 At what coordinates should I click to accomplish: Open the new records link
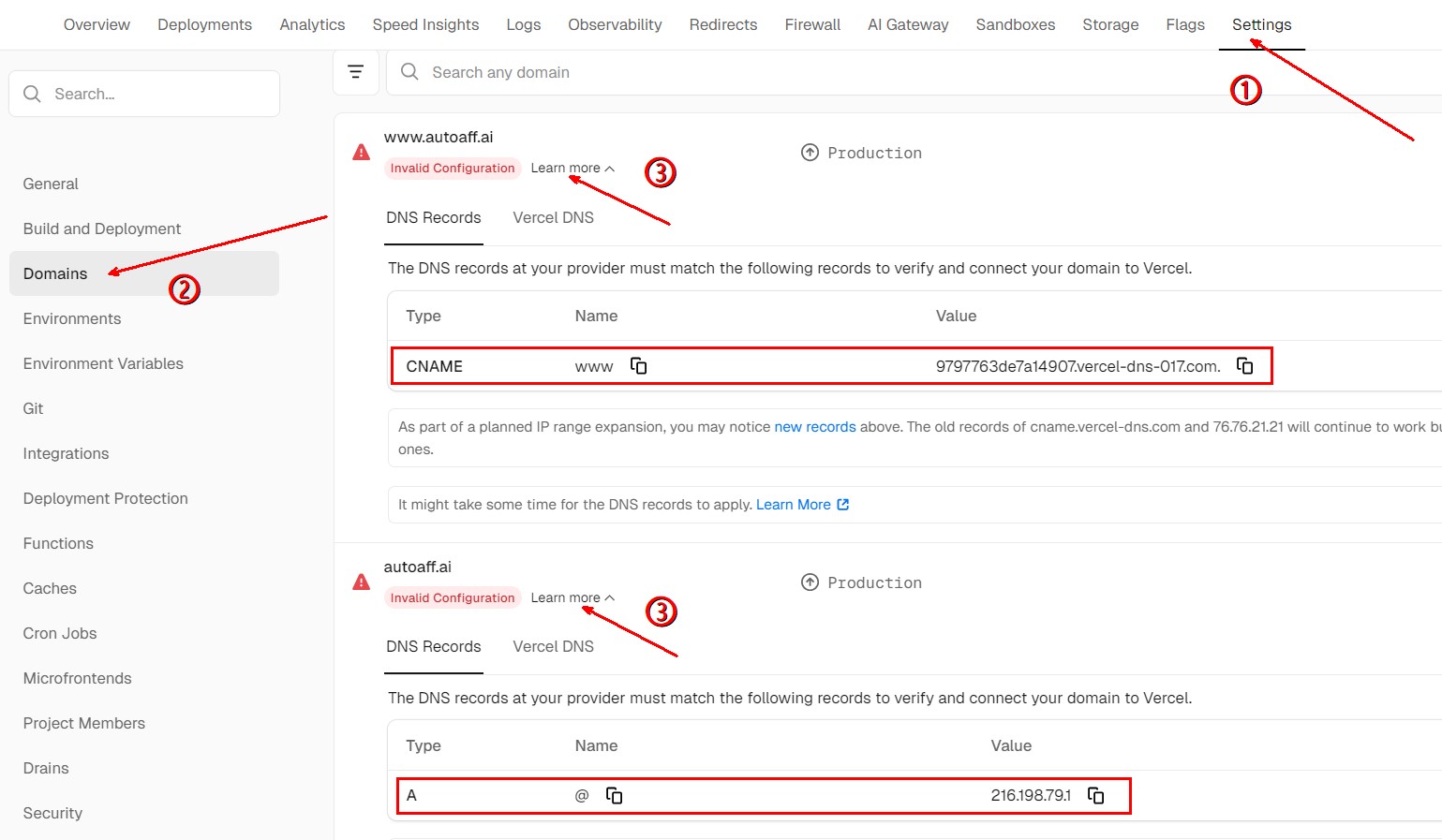pyautogui.click(x=814, y=427)
